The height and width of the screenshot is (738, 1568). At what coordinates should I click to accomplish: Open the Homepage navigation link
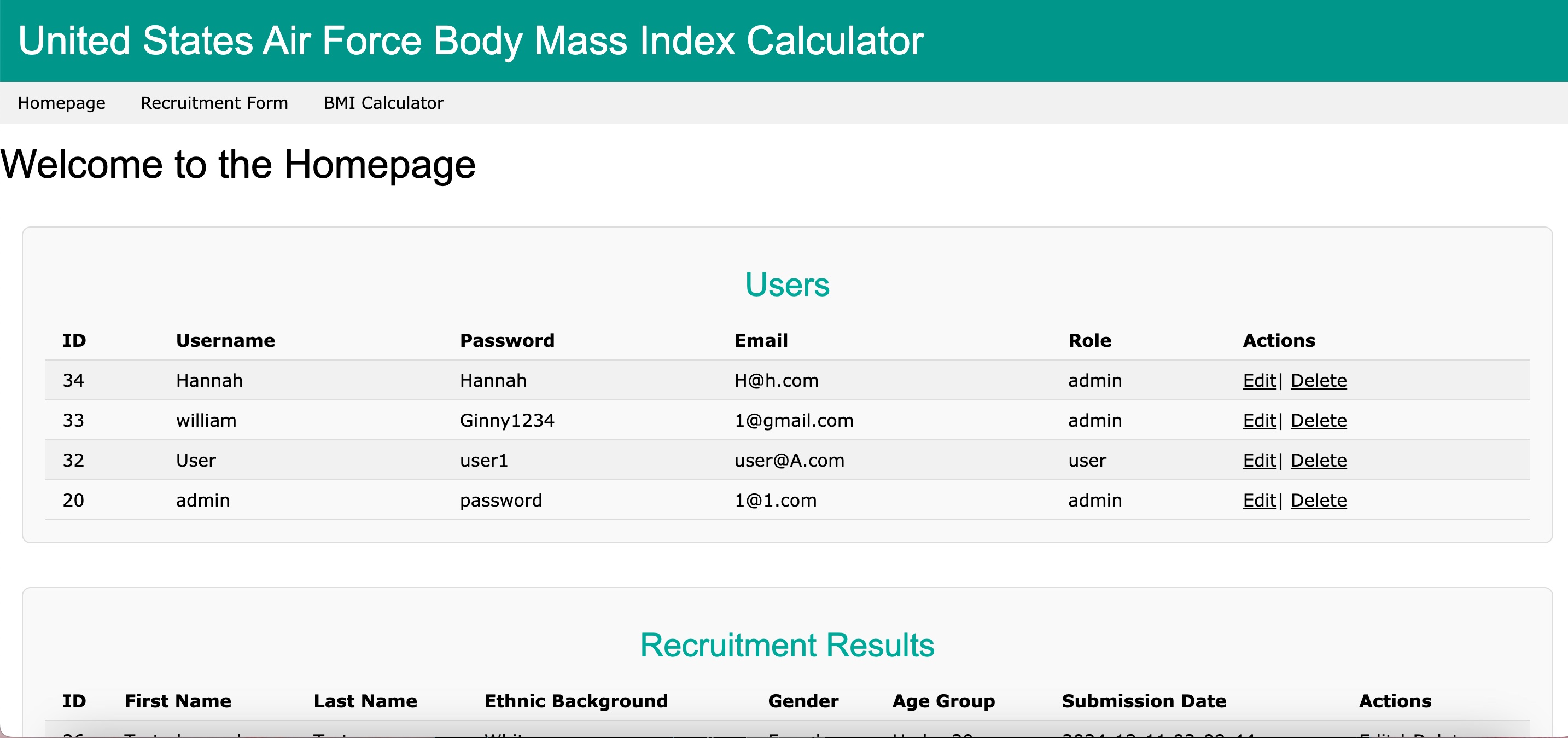point(61,103)
